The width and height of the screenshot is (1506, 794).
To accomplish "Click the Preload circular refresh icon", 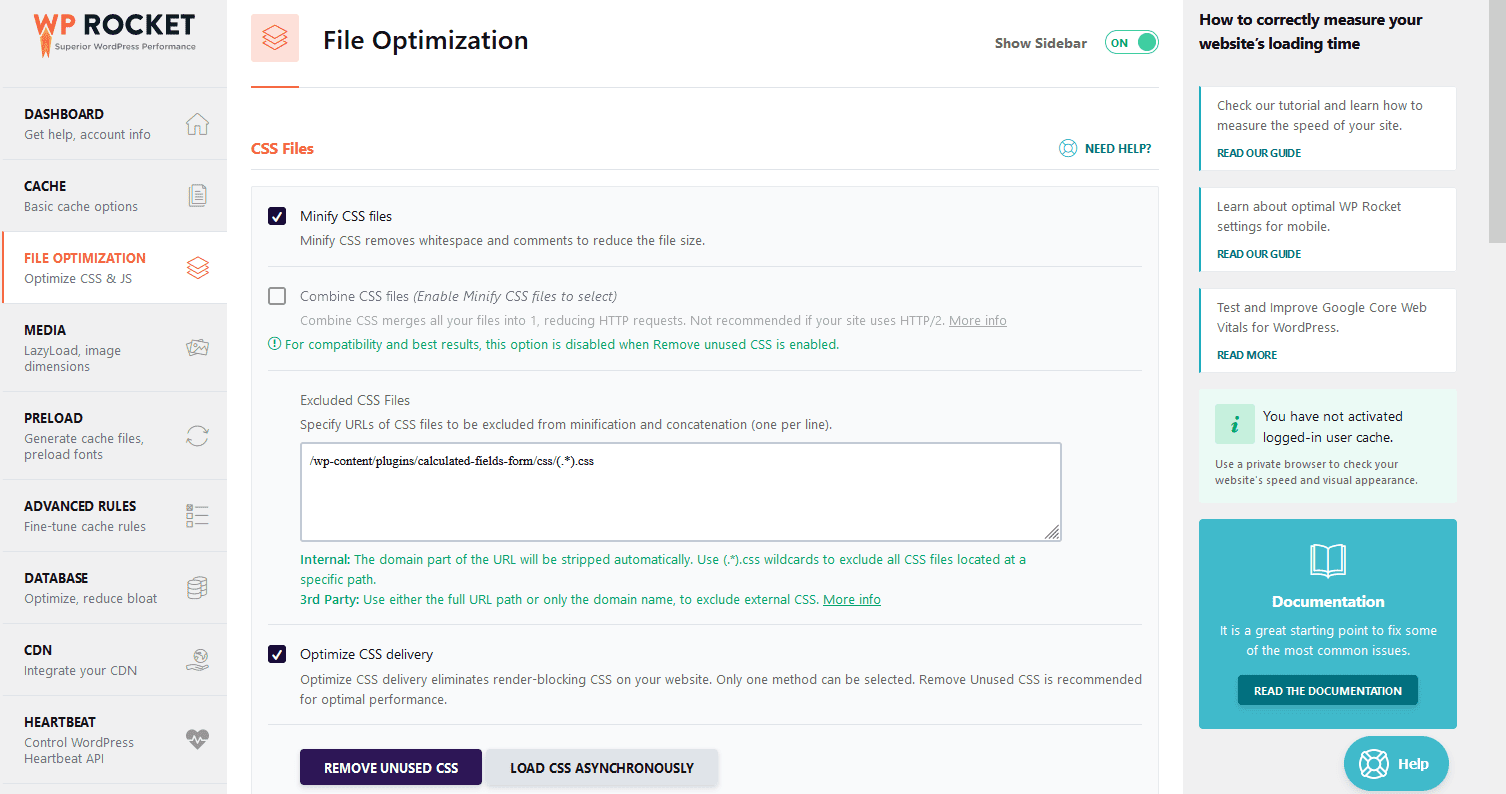I will tap(197, 436).
